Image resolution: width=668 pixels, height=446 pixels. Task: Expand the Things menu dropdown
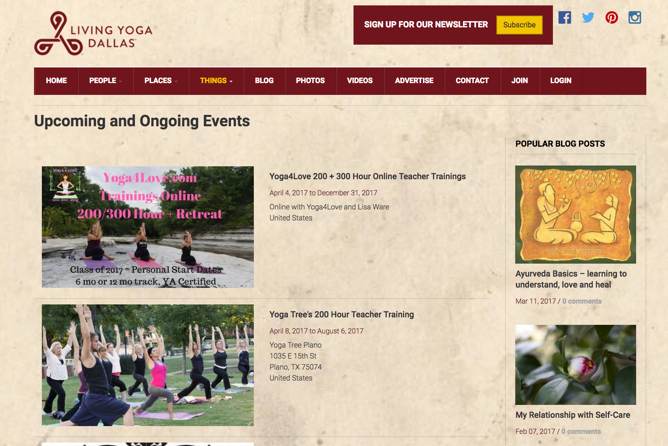click(216, 81)
